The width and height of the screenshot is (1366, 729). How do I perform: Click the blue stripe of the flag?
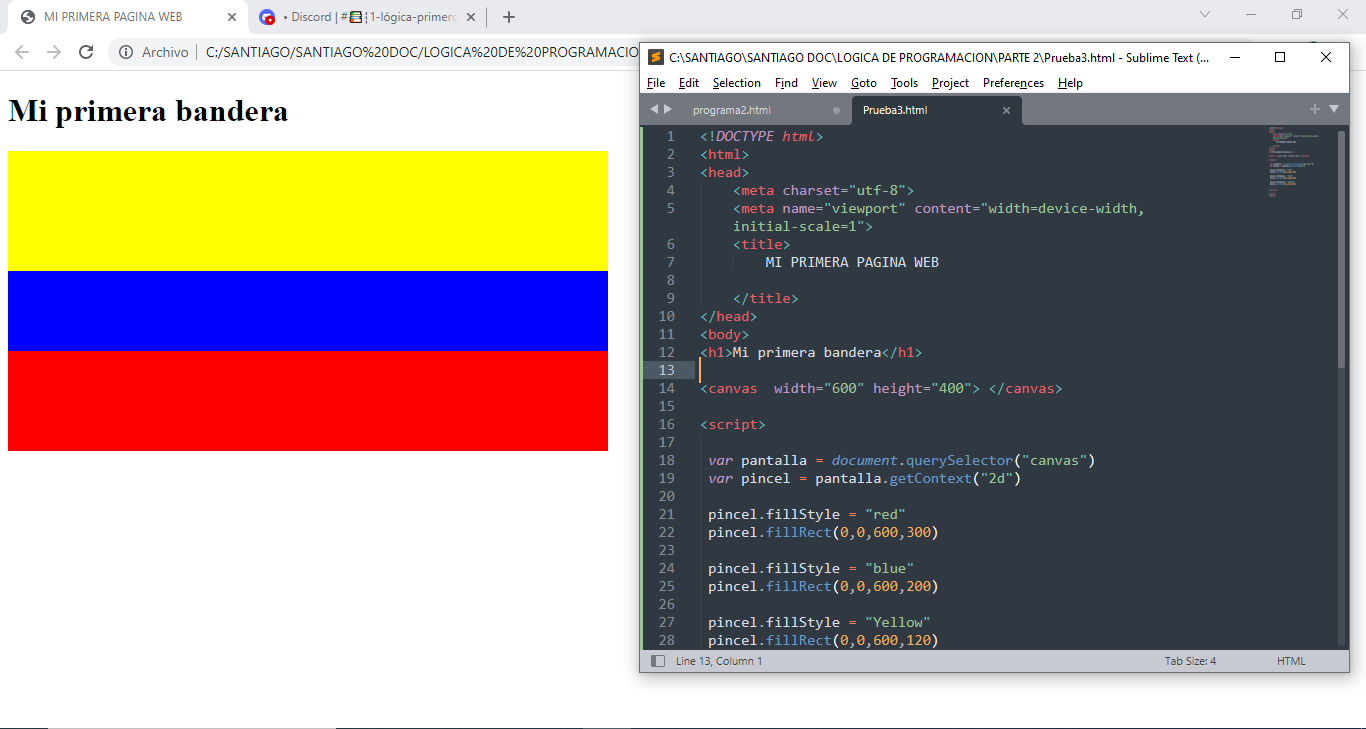(x=308, y=311)
